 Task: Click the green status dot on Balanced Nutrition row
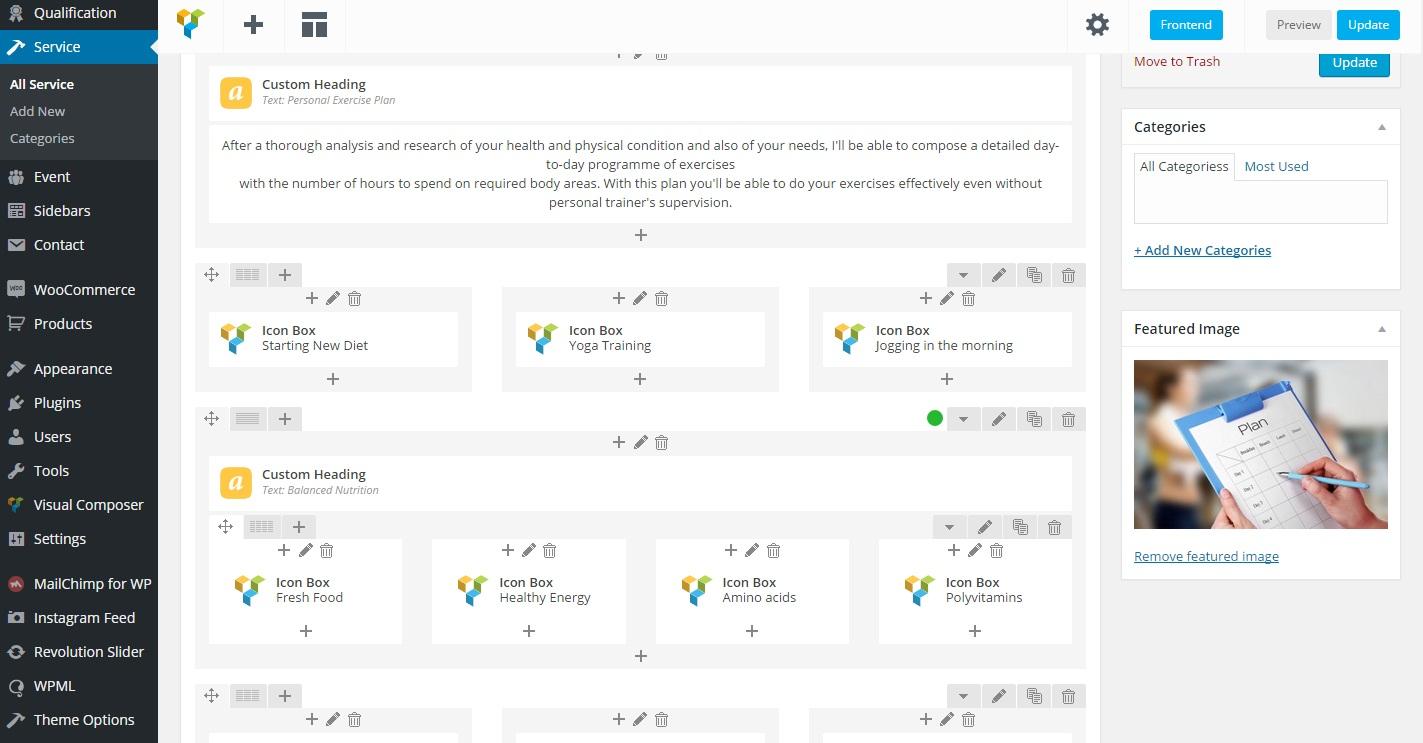pos(935,418)
